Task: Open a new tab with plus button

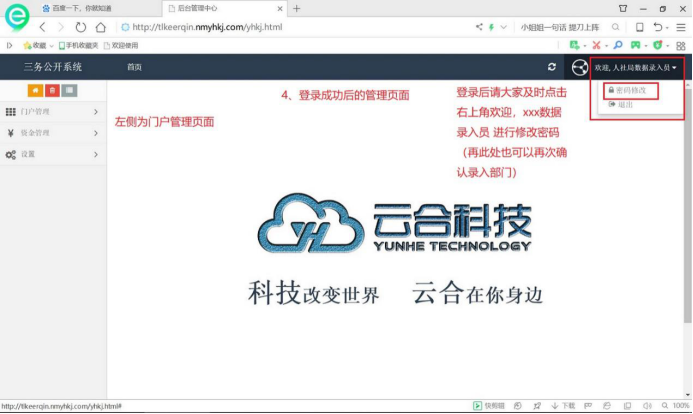Action: point(297,8)
